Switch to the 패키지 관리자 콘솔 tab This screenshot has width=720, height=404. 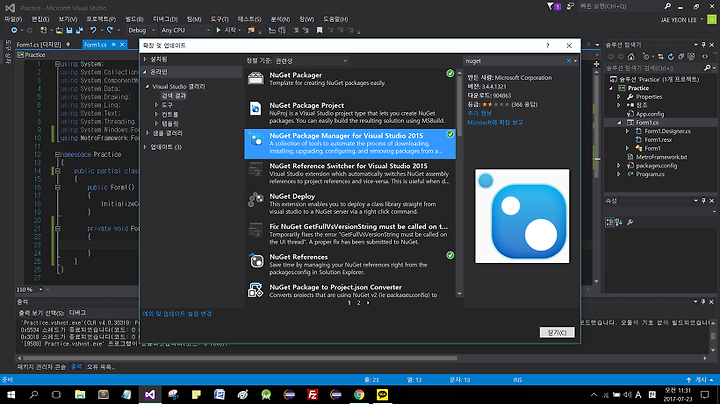[x=41, y=367]
